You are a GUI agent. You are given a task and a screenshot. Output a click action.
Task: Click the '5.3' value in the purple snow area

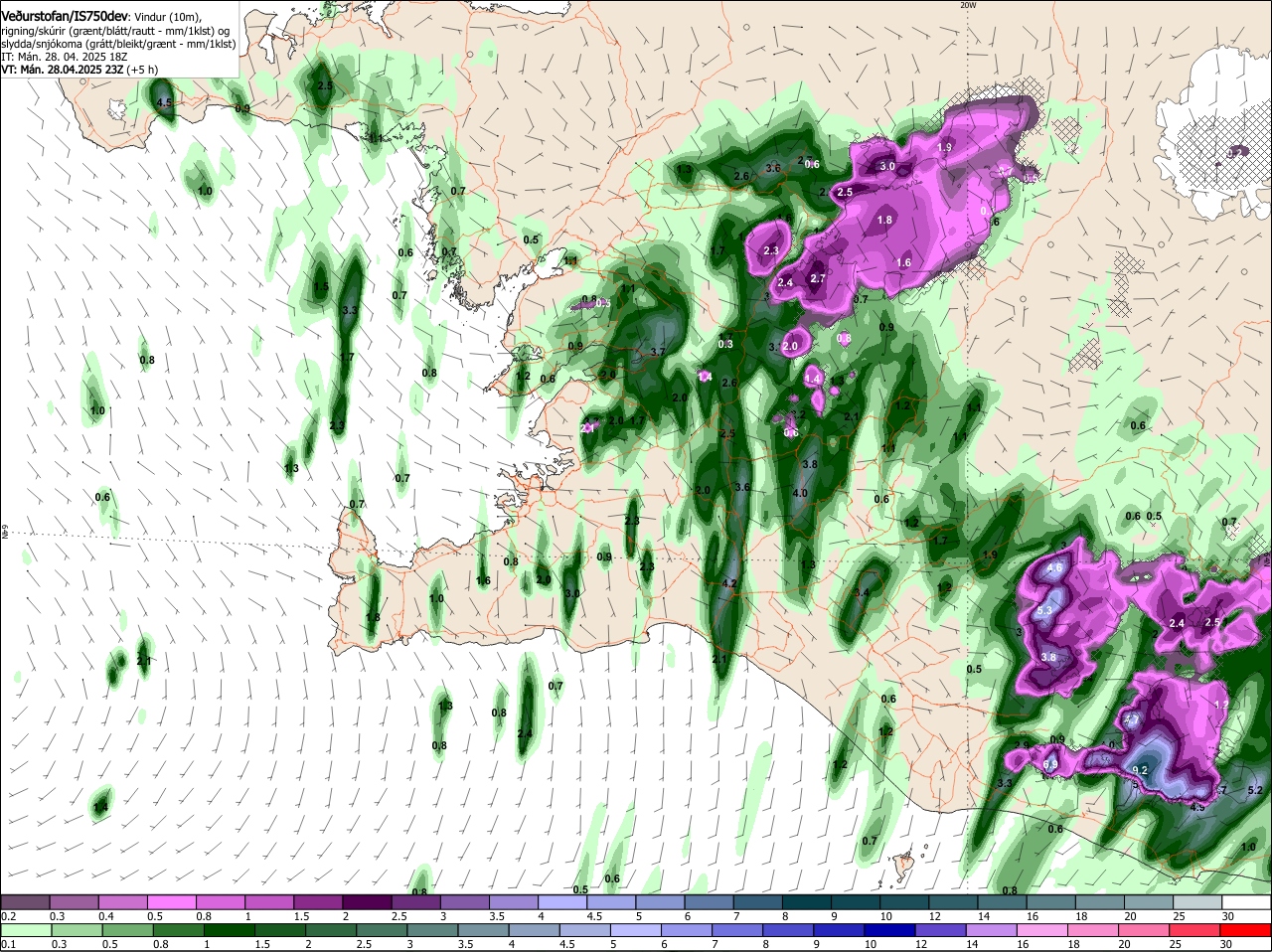point(1044,610)
